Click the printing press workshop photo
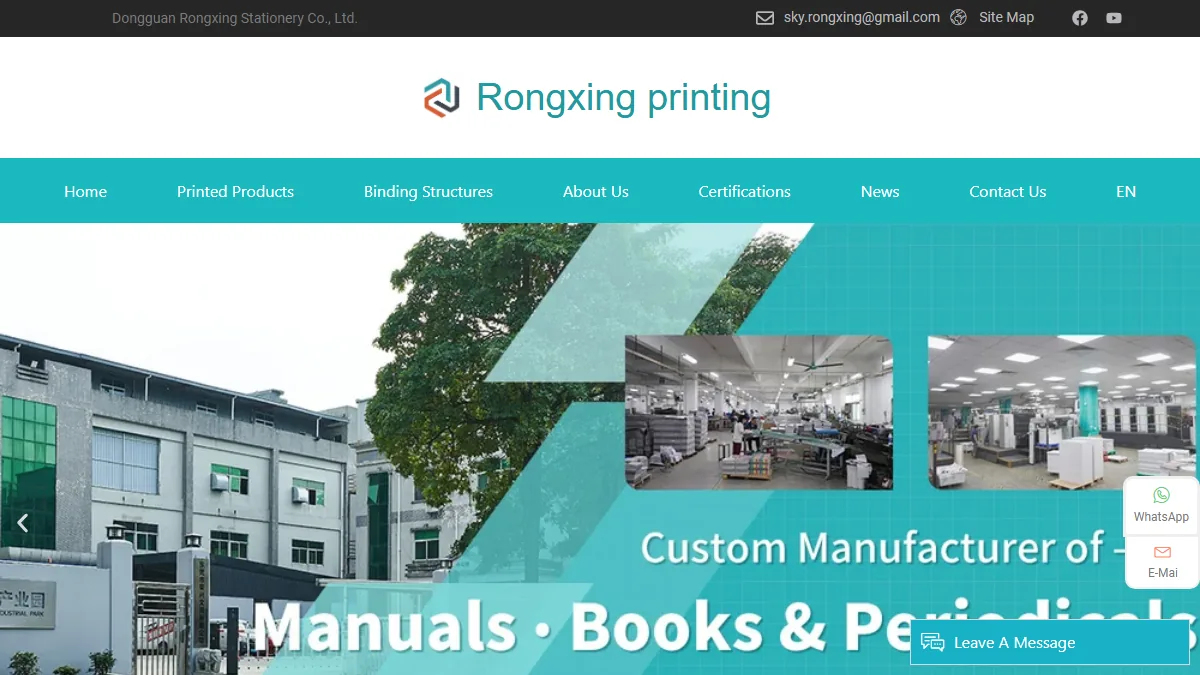 click(1062, 412)
